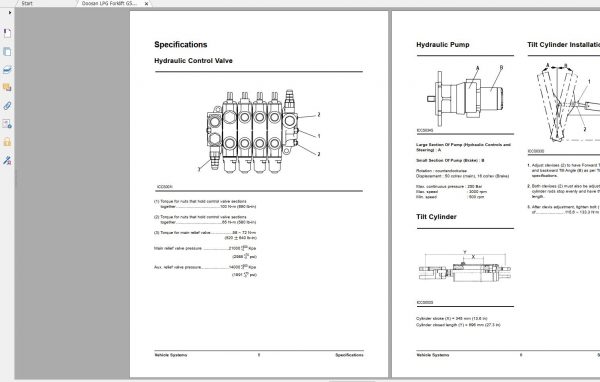Screen dimensions: 600x382
Task: Click 'Vehicle Systems' footer on the right page
Action: [433, 355]
